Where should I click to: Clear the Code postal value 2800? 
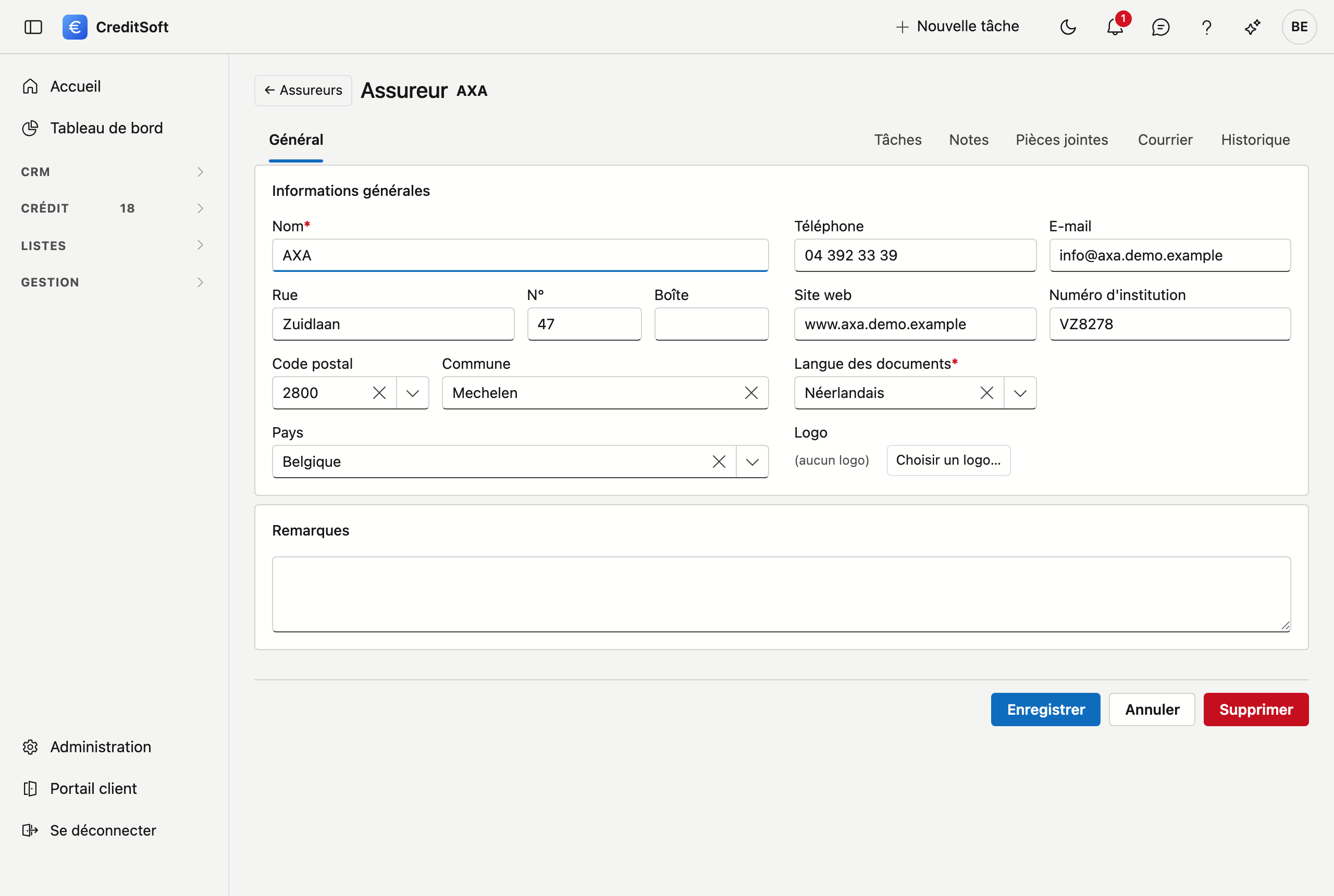(379, 393)
